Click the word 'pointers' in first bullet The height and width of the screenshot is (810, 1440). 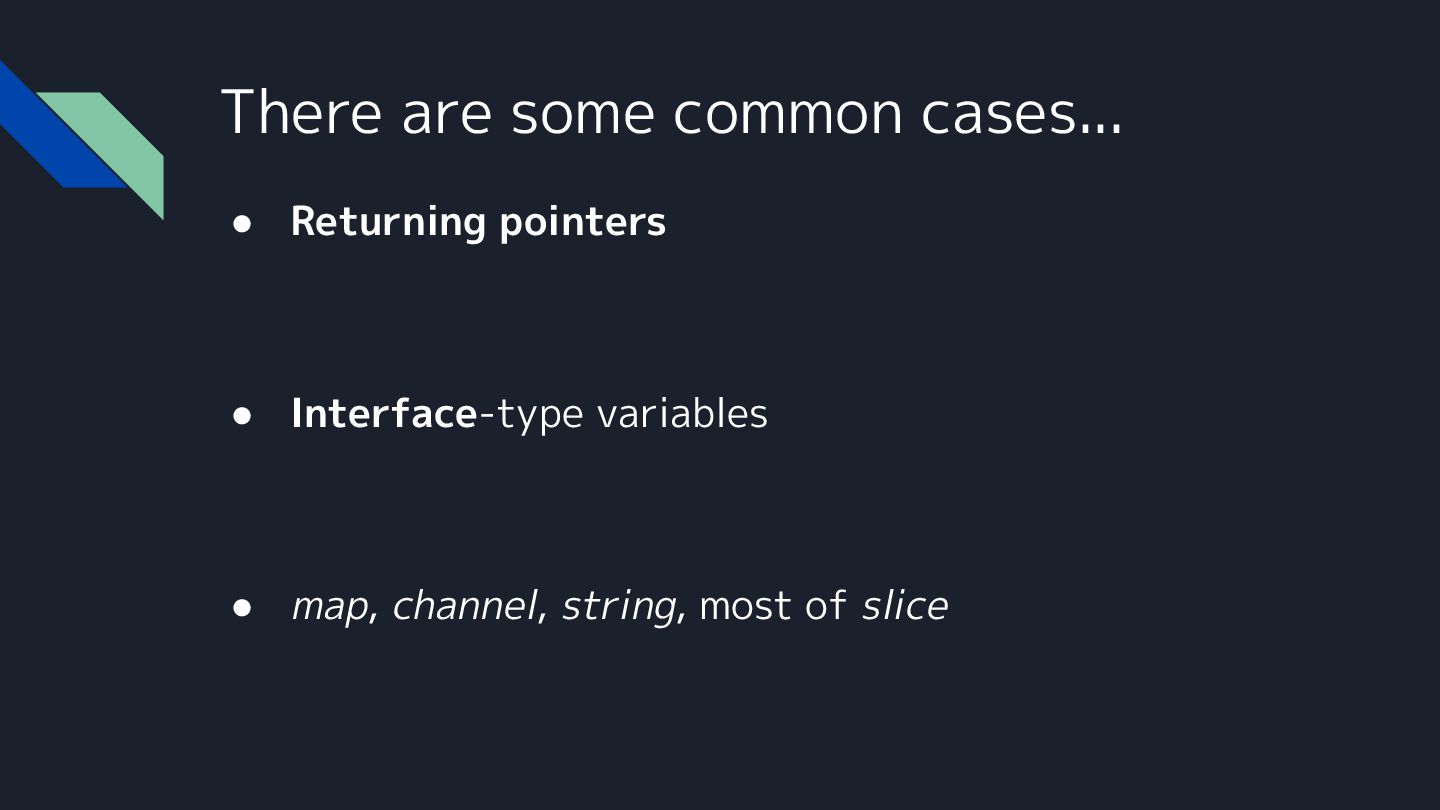point(582,222)
